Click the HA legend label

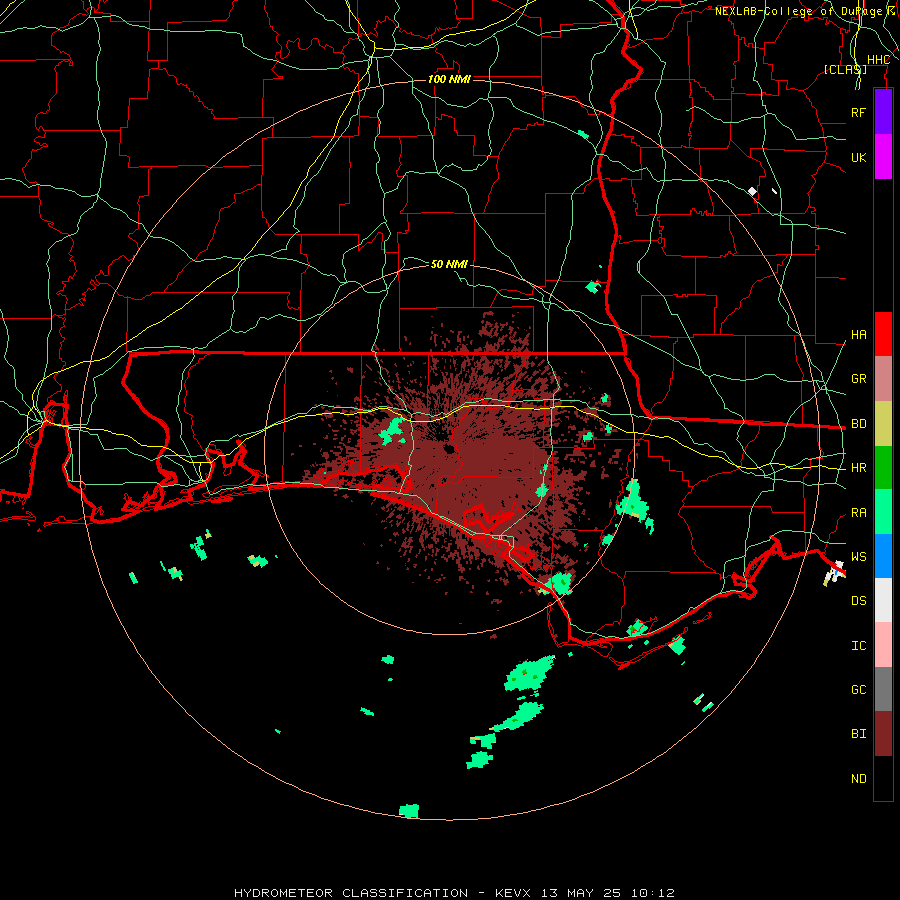pyautogui.click(x=858, y=335)
